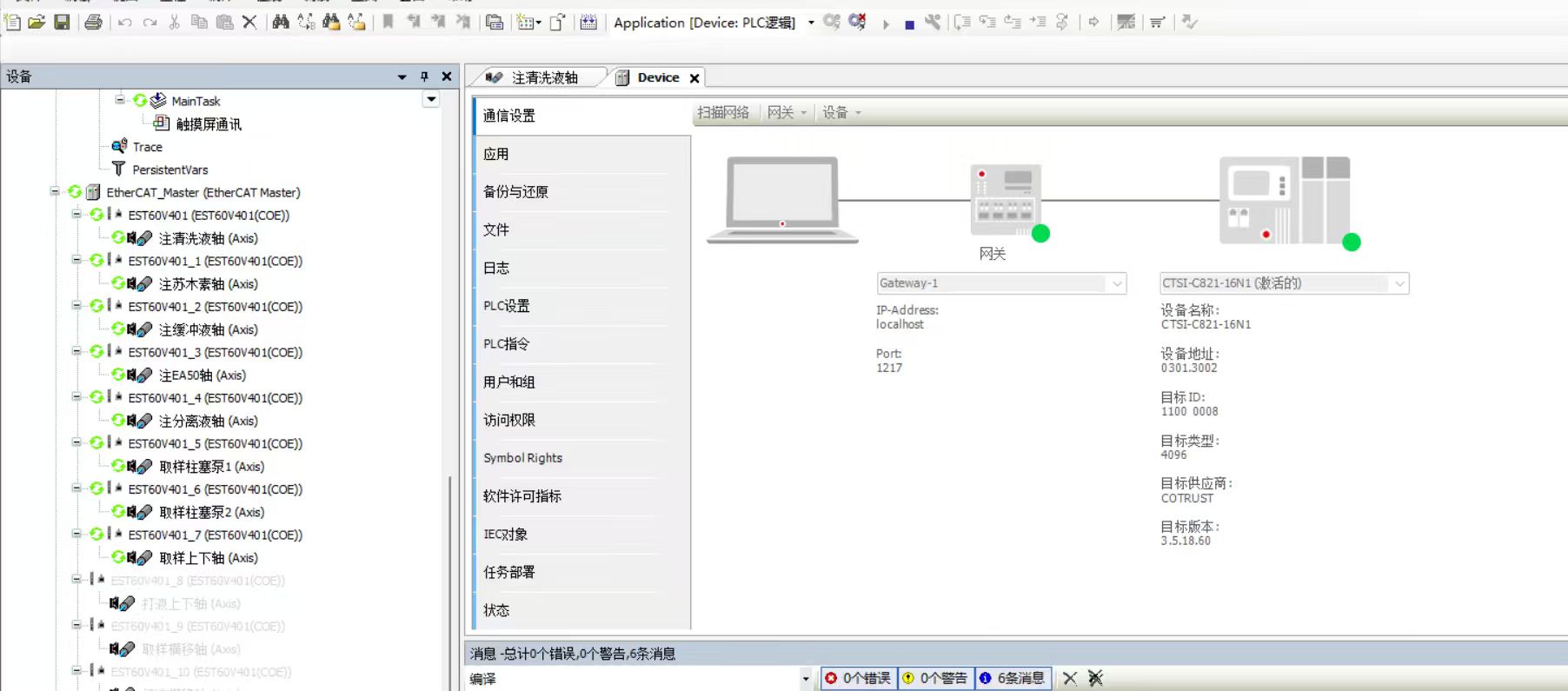Toggle the 0个警告 warning filter

934,678
